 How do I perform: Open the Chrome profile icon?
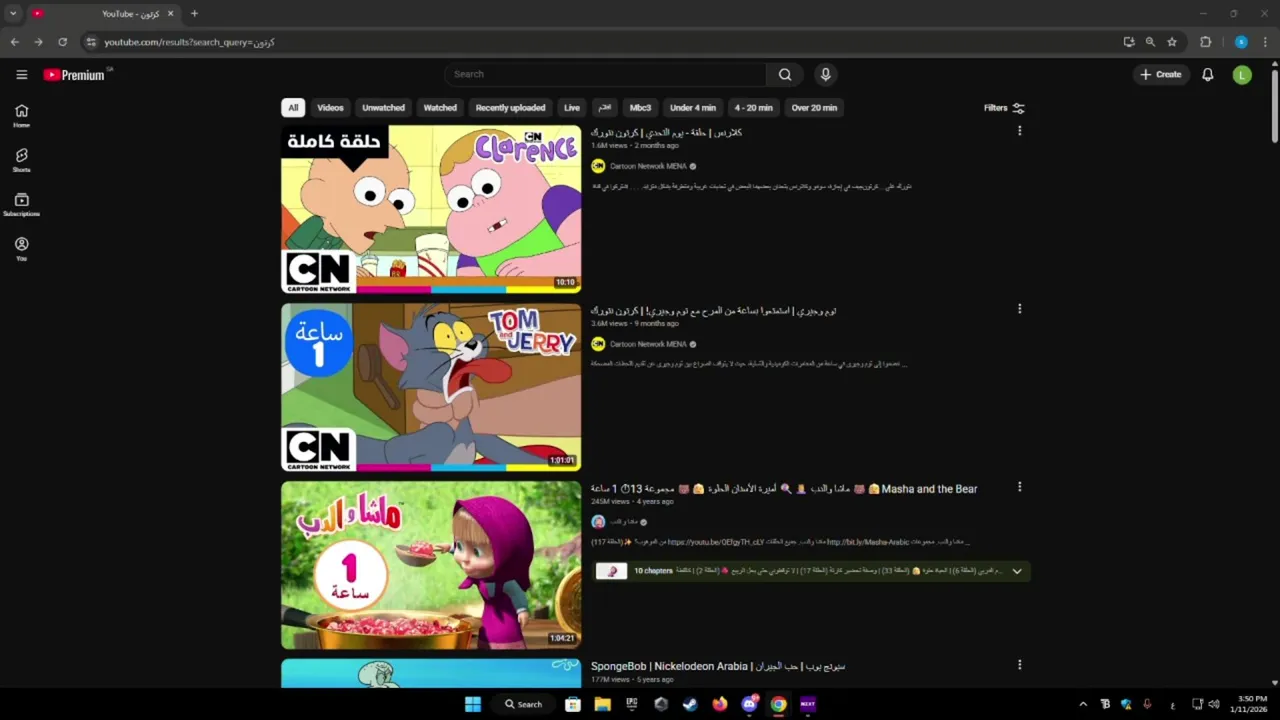pyautogui.click(x=1241, y=42)
